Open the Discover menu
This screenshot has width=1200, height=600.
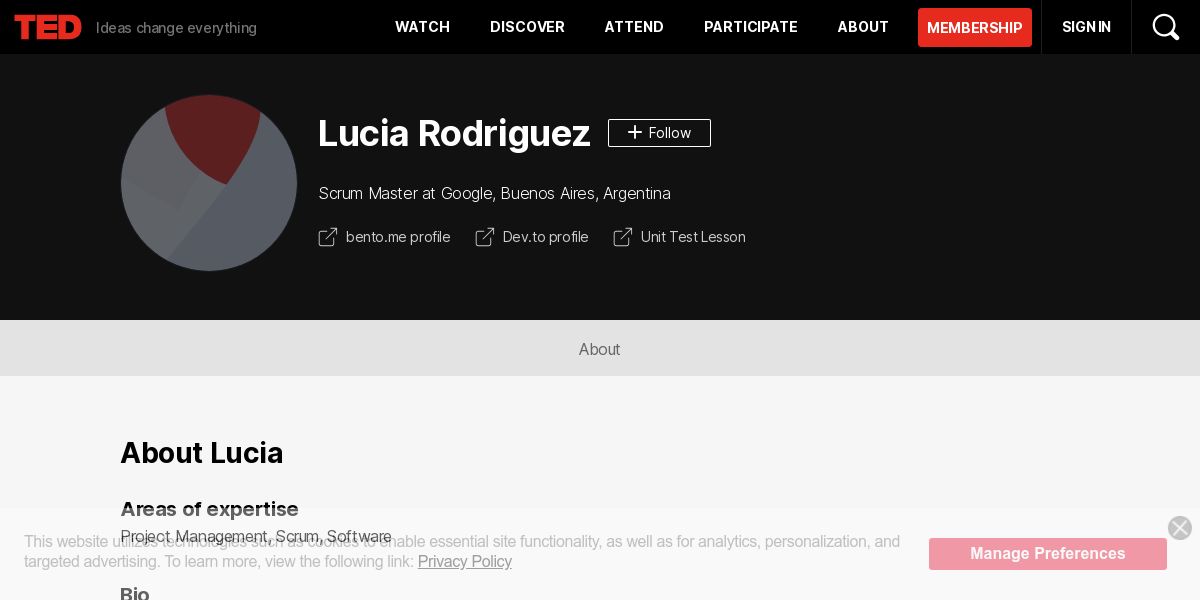point(527,27)
